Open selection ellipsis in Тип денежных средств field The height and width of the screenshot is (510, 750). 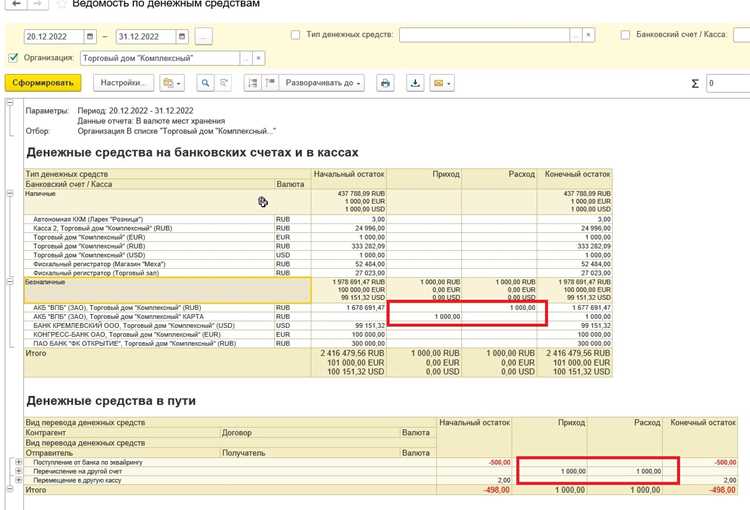click(576, 35)
